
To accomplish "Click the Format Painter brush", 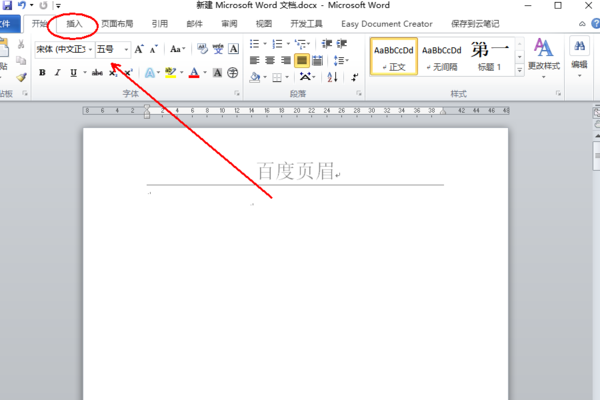I will [21, 77].
